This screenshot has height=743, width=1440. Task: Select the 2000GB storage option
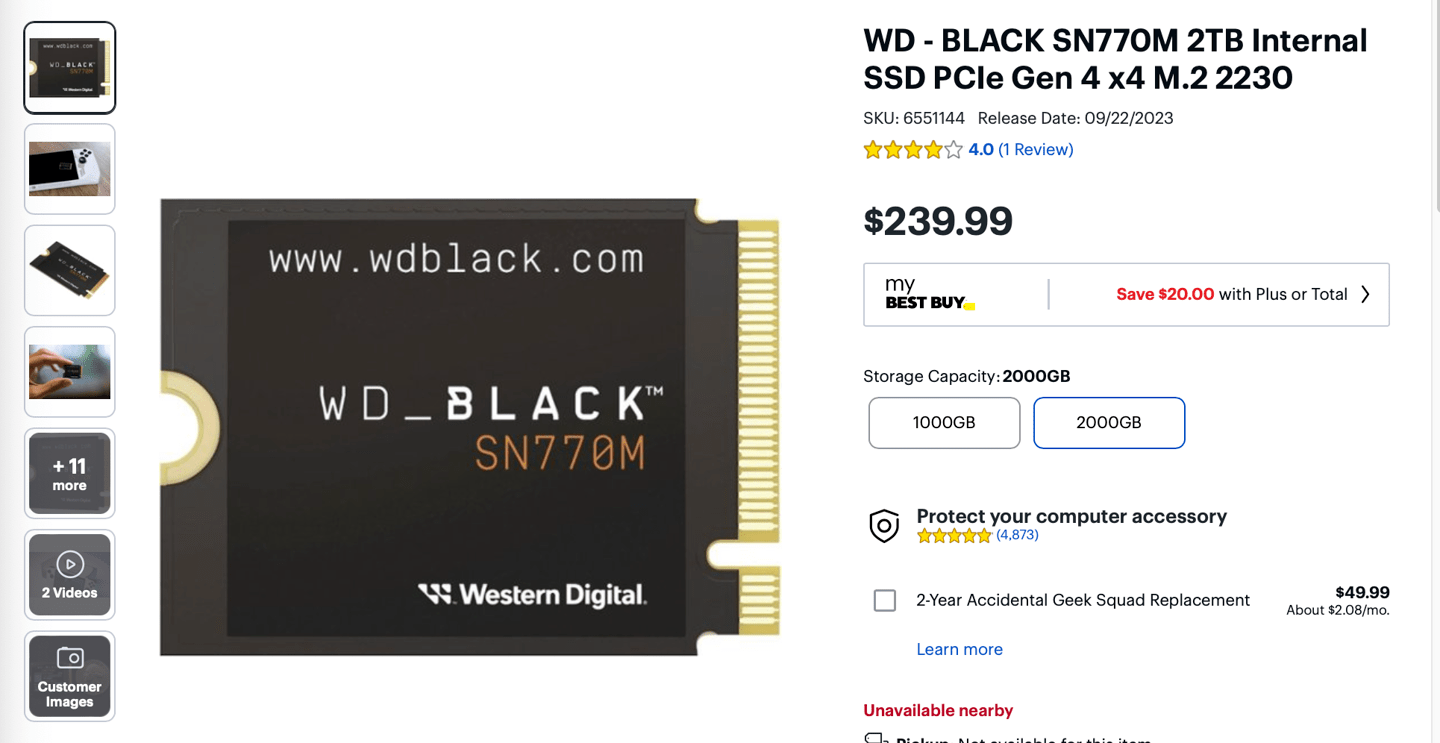pos(1109,422)
